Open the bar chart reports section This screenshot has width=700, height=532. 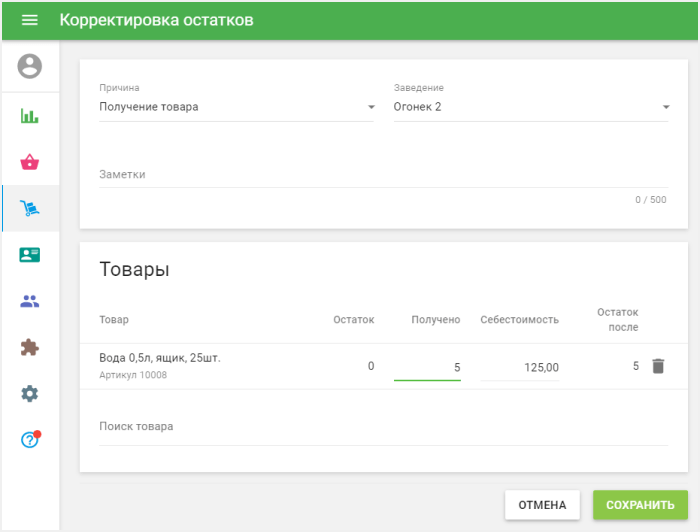(x=29, y=116)
